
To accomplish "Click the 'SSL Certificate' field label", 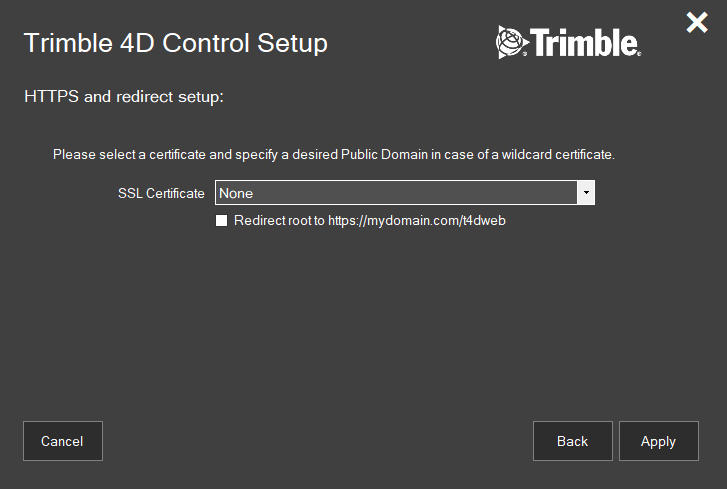I will point(161,193).
